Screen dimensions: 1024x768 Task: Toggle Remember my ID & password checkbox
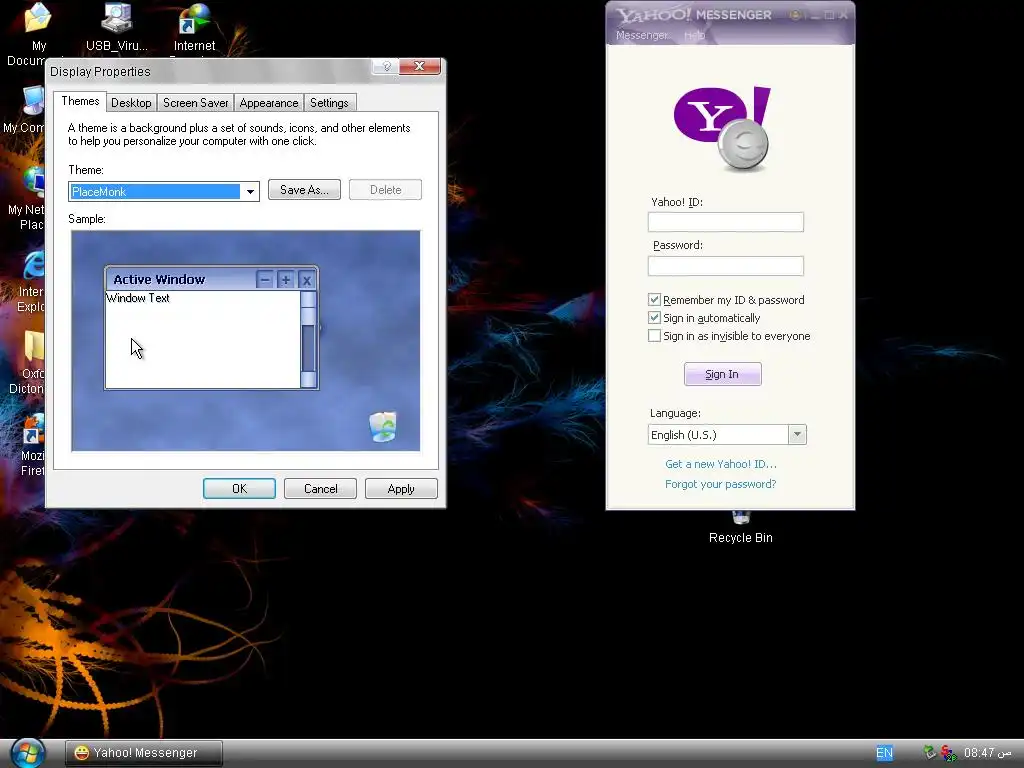(x=654, y=300)
